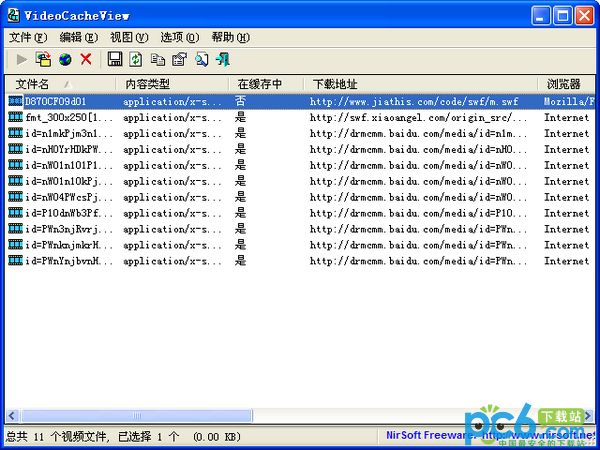Screen dimensions: 600x450
Task: Select the id=nH0YrHDkPW... file name
Action: pos(69,149)
